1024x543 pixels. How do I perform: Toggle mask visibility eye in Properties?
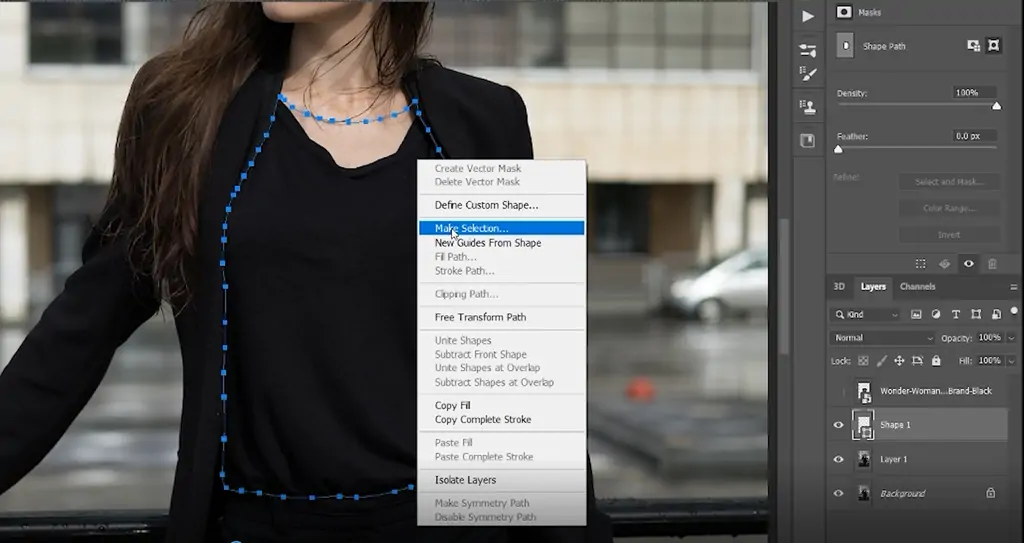pyautogui.click(x=968, y=264)
